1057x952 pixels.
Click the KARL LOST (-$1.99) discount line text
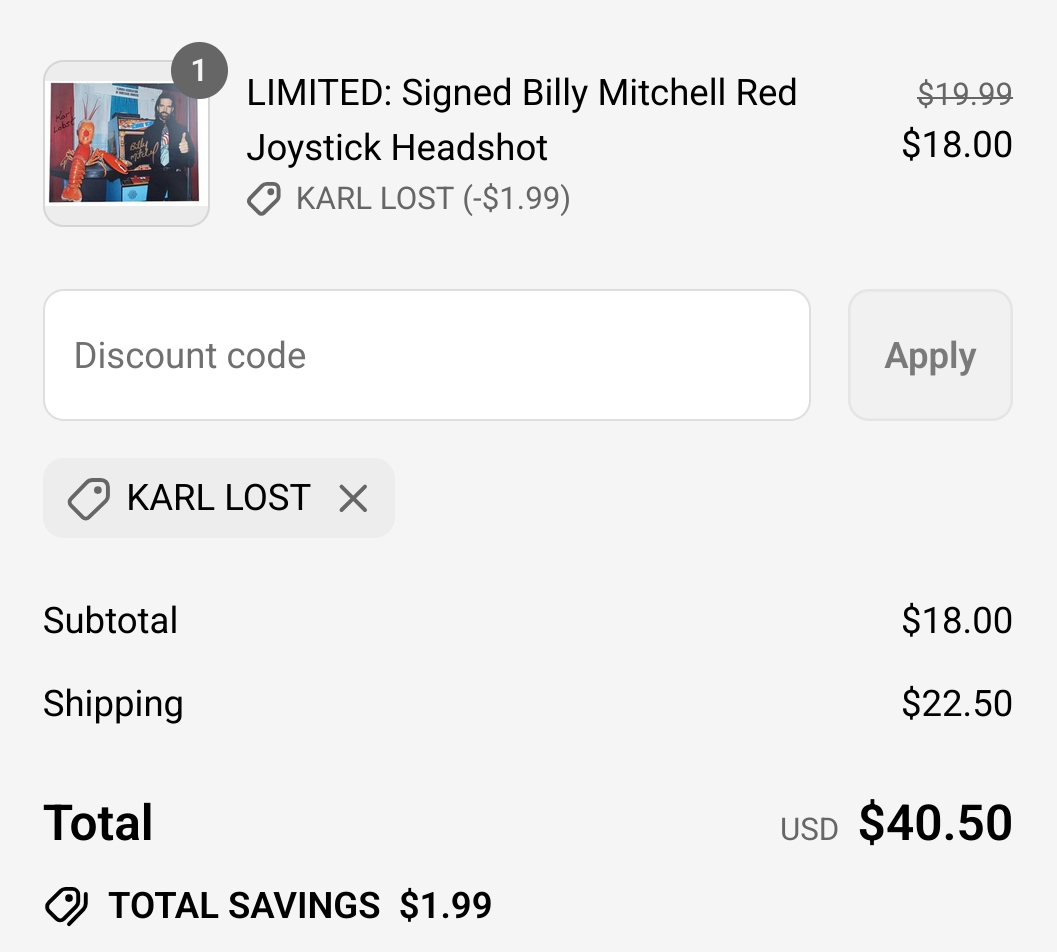[x=433, y=199]
